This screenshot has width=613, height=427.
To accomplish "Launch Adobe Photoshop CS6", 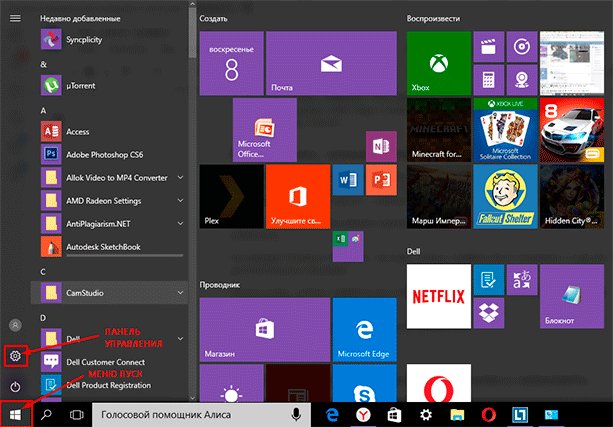I will pyautogui.click(x=109, y=154).
